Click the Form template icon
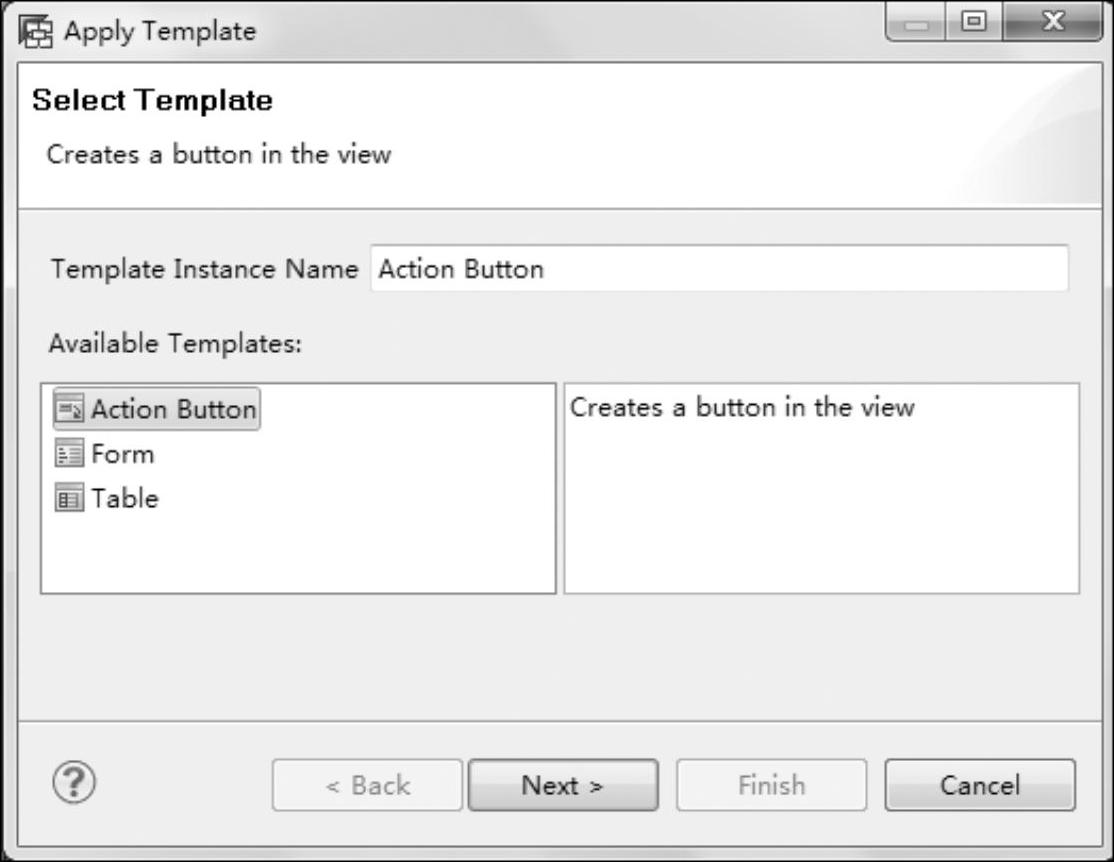Screen dimensions: 1114x862 tap(69, 453)
